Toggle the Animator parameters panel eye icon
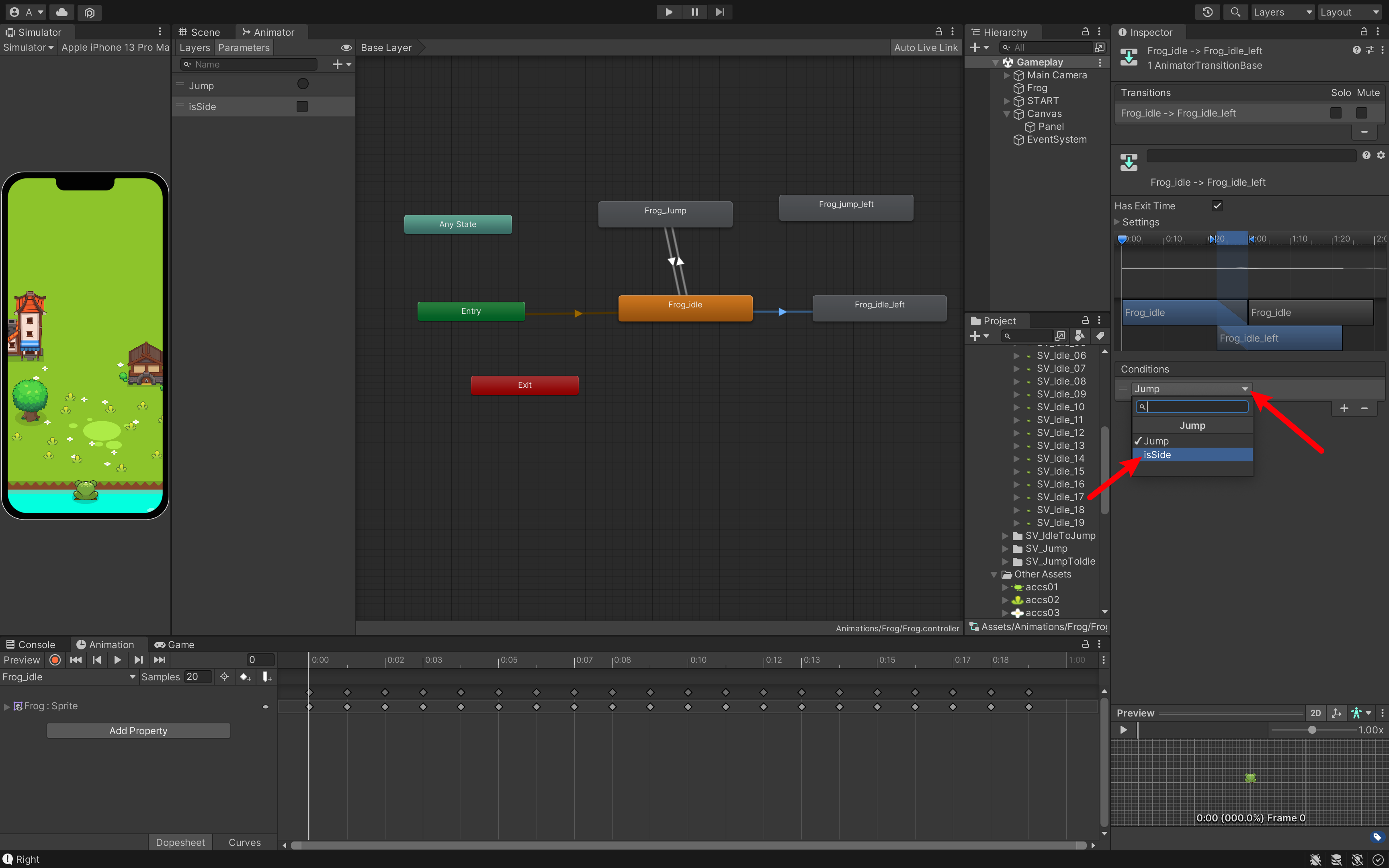The height and width of the screenshot is (868, 1389). 346,48
